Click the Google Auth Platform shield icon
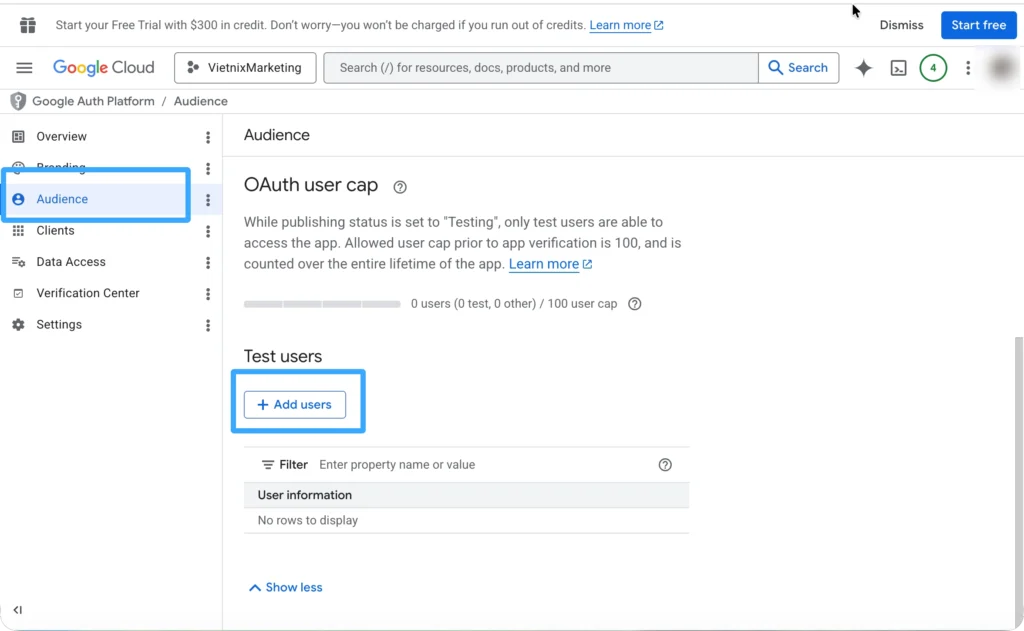Viewport: 1024px width, 631px height. [17, 101]
